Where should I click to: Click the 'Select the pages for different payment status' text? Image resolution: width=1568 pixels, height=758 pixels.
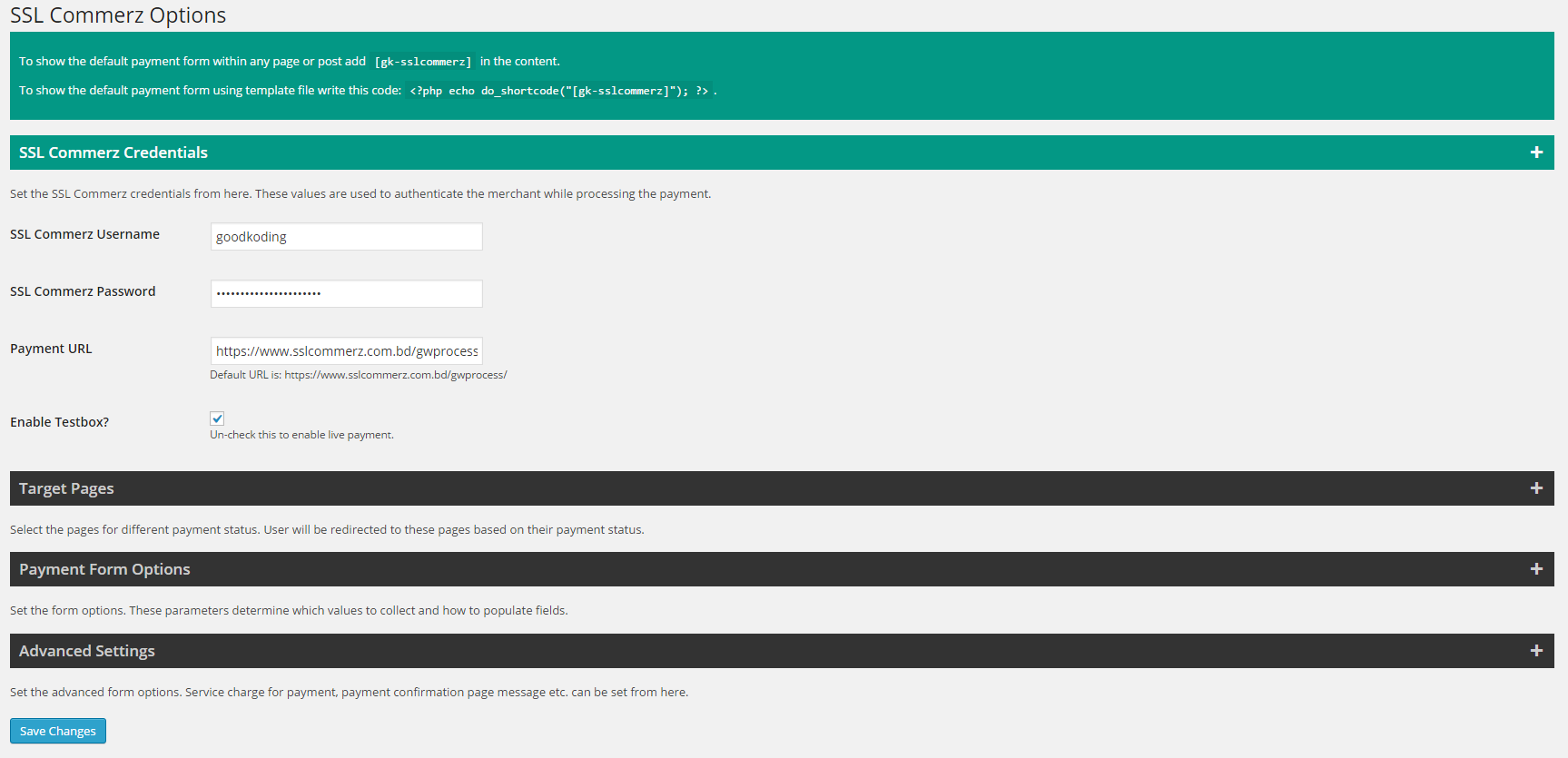327,529
